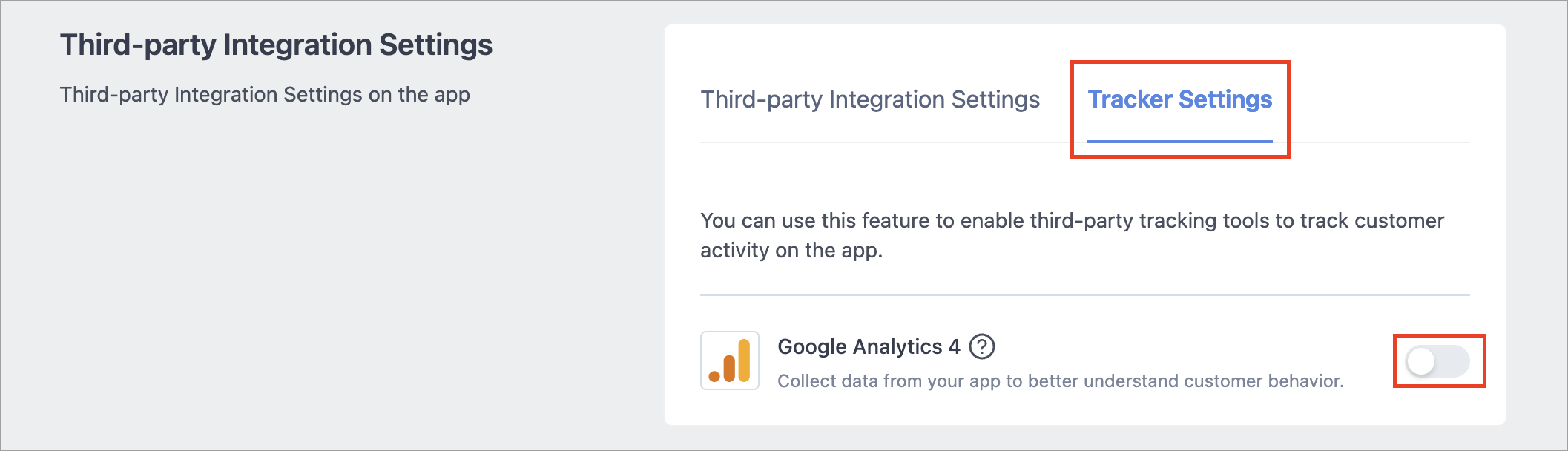Switch to the Tracker Settings tab

[x=1179, y=99]
